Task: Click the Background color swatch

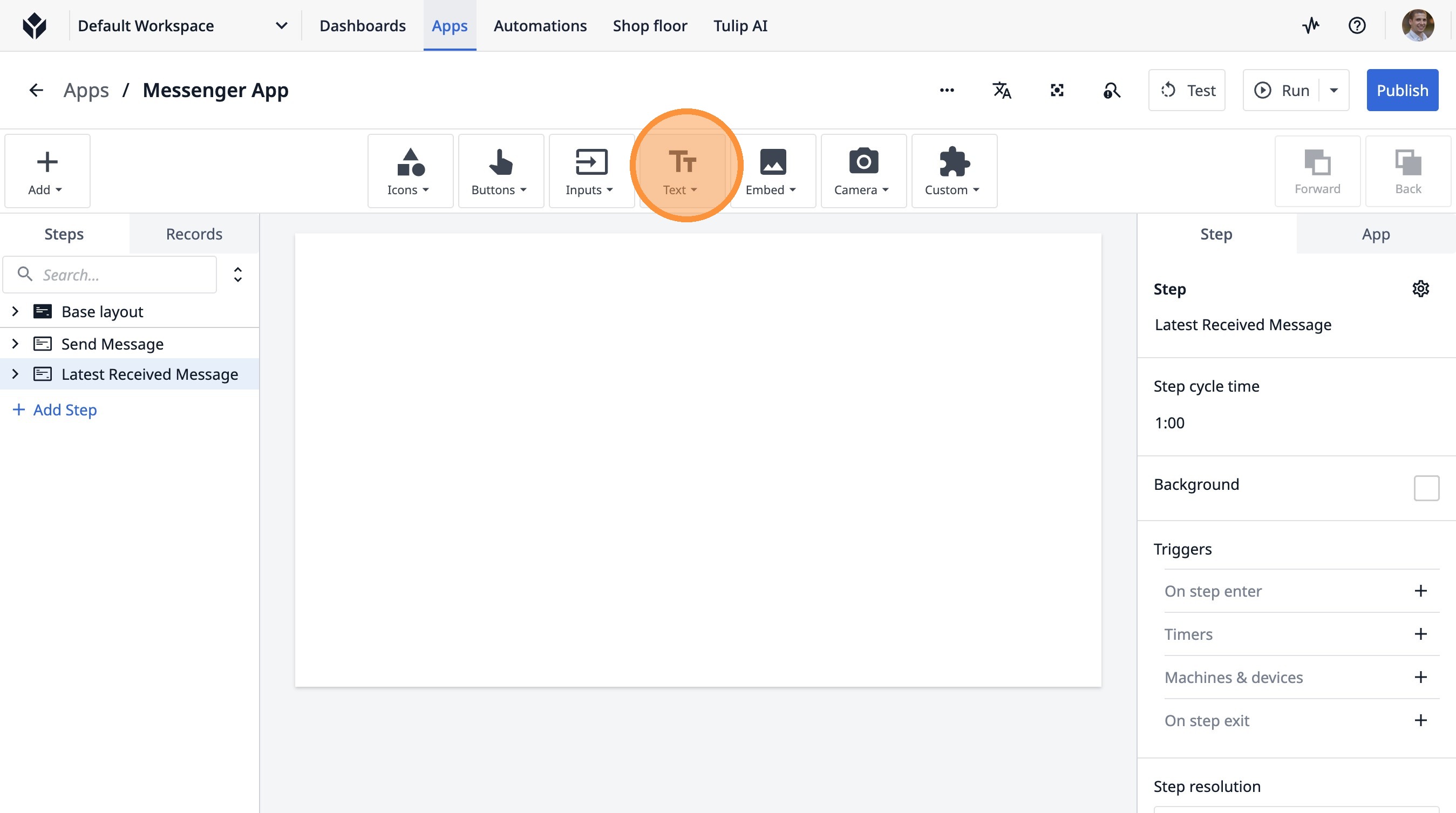Action: pyautogui.click(x=1425, y=488)
